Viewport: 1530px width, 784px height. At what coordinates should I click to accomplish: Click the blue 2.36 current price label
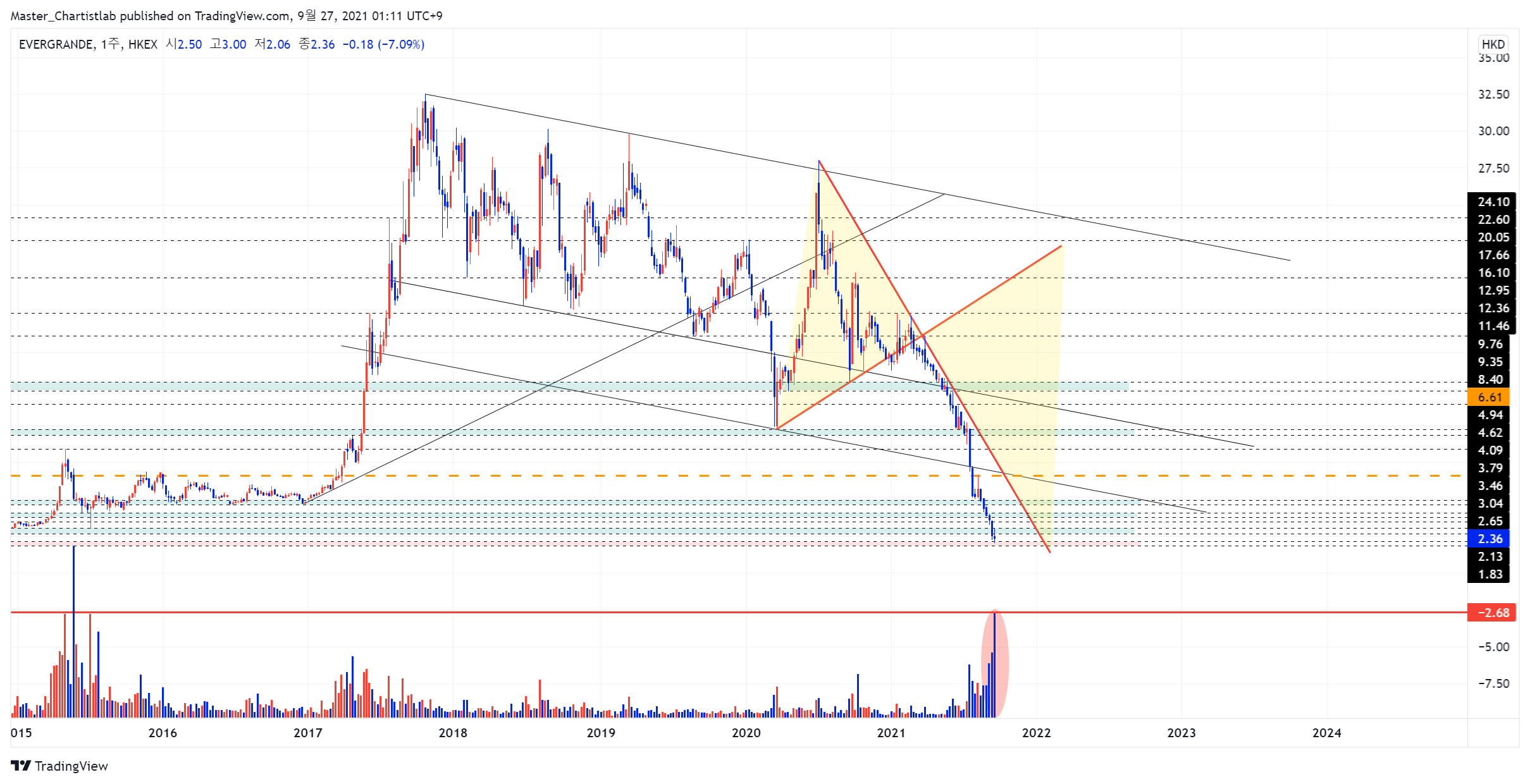pyautogui.click(x=1488, y=539)
